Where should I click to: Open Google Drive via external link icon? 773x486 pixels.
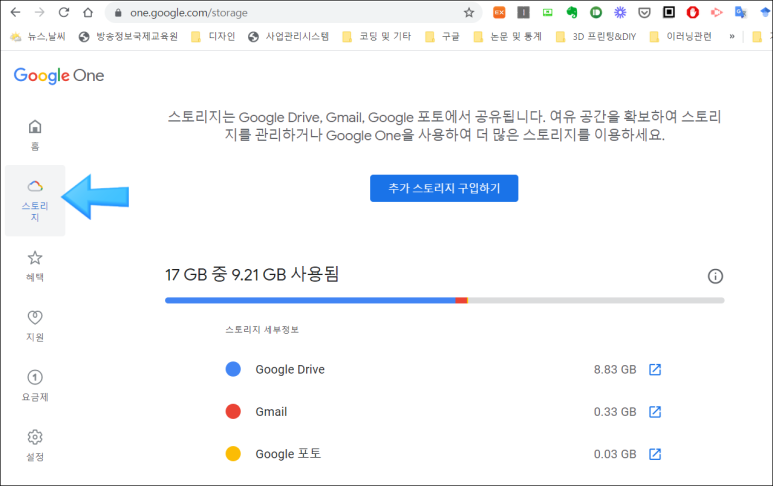[655, 369]
